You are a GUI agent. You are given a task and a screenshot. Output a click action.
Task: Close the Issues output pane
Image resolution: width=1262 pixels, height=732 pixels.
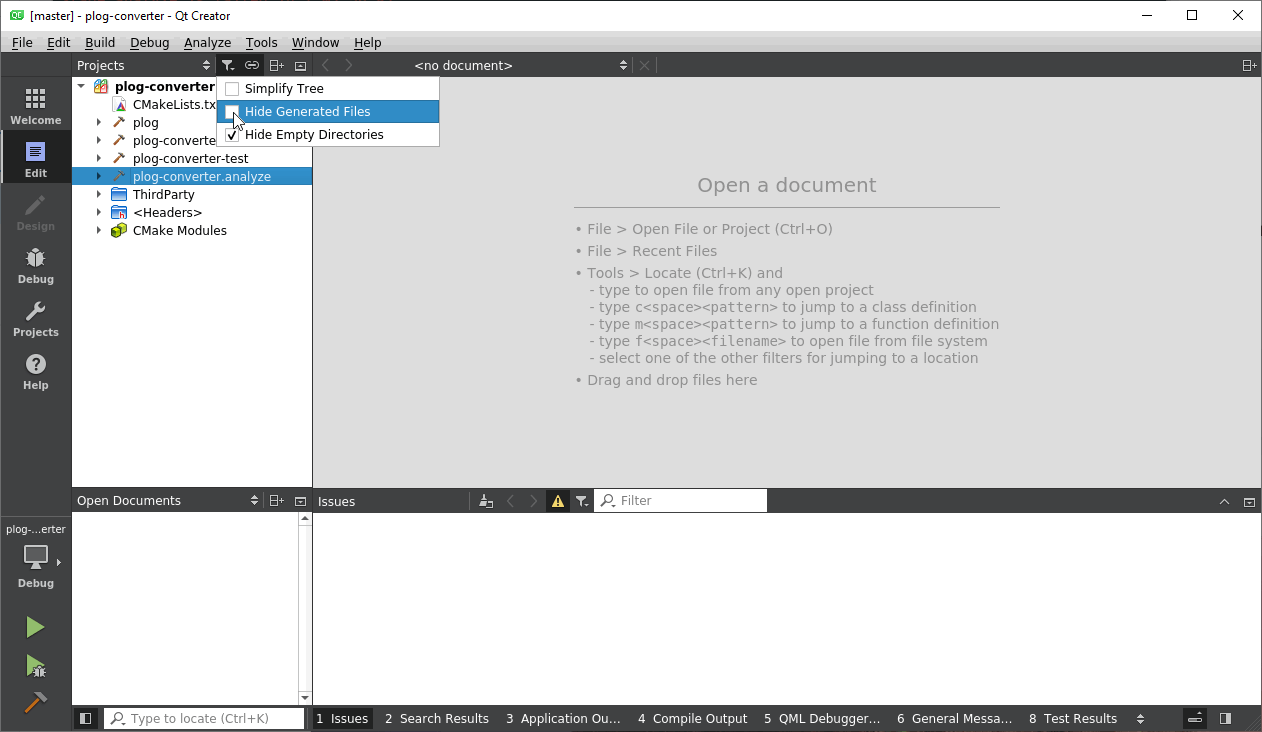(1249, 501)
